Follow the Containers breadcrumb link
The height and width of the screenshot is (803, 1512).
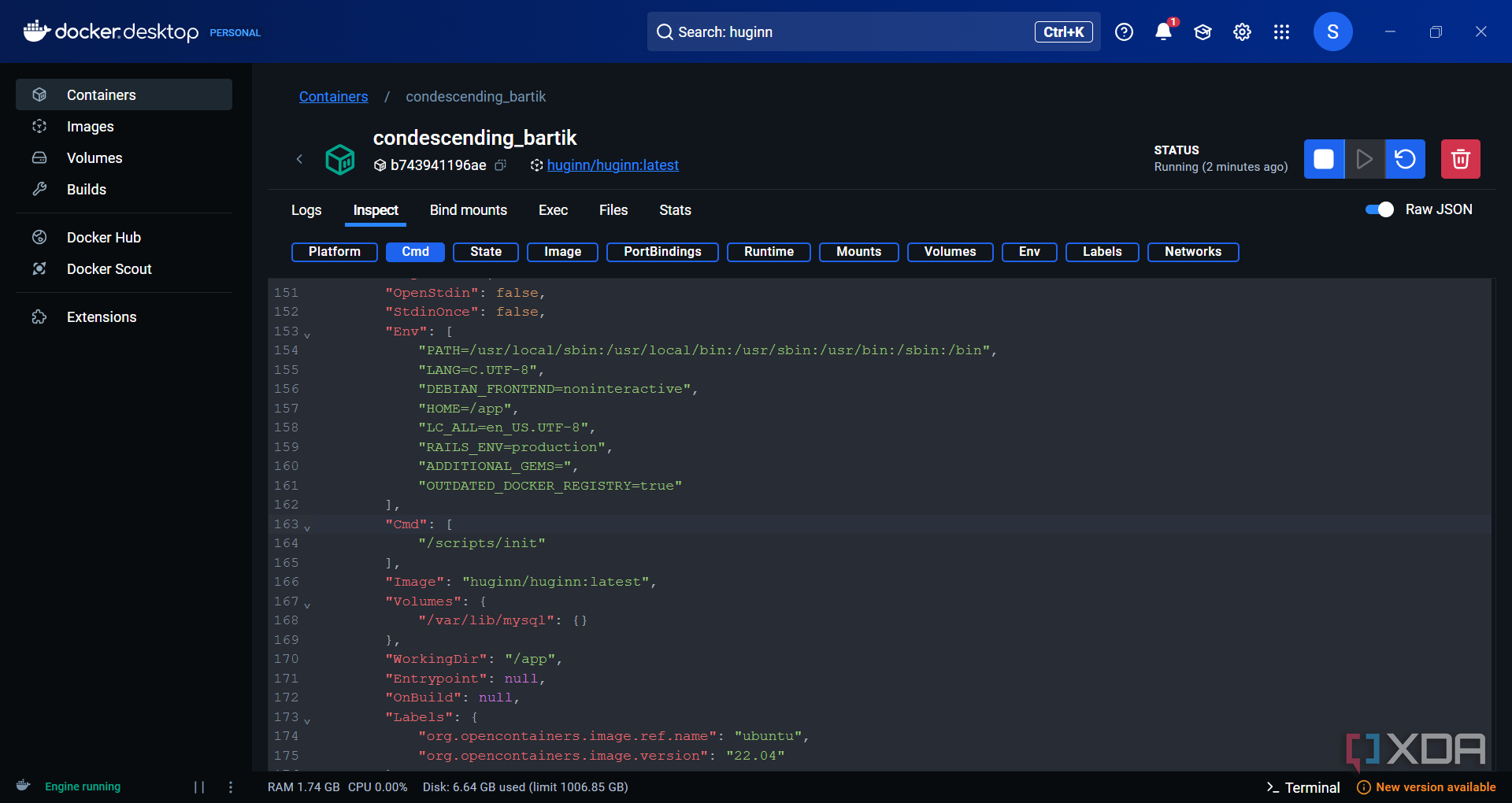point(334,96)
